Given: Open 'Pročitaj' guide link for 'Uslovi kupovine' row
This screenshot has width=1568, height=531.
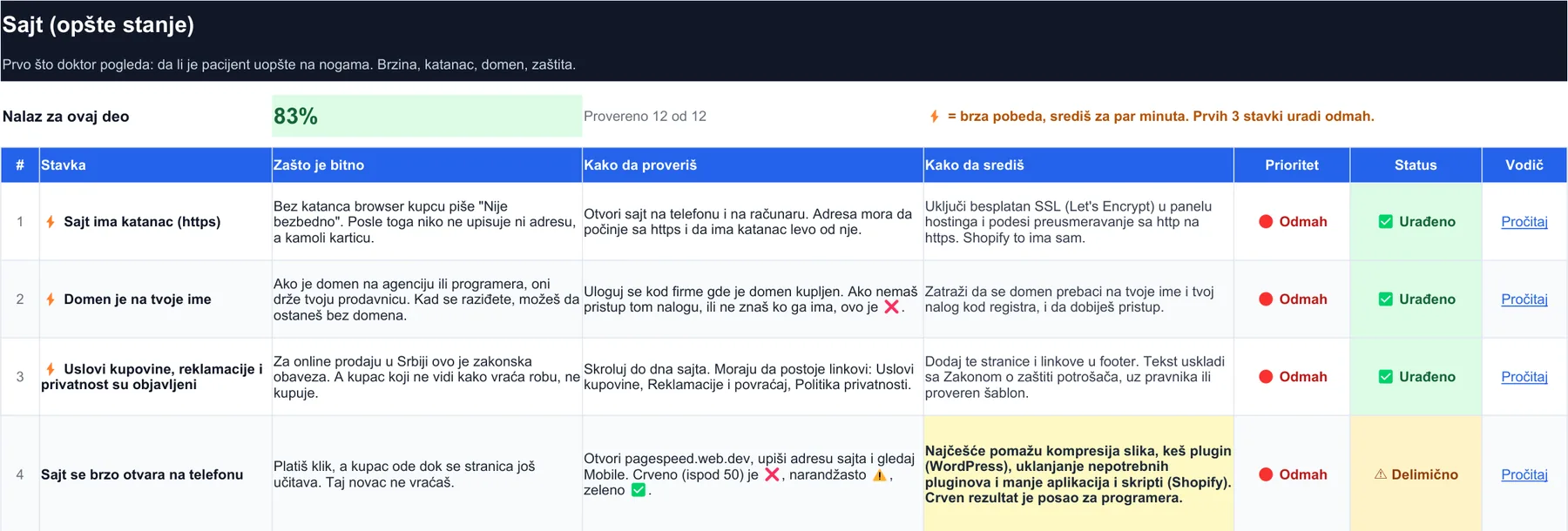Looking at the screenshot, I should tap(1524, 377).
